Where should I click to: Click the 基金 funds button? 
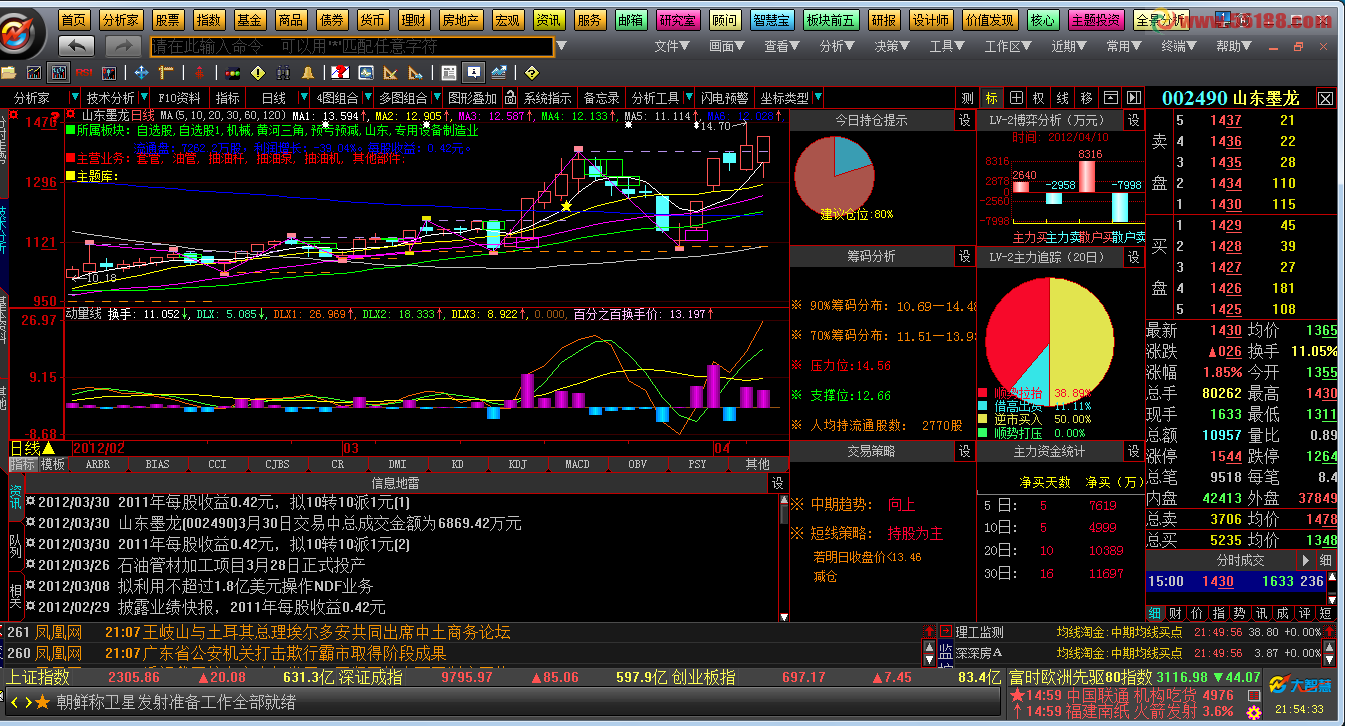250,20
